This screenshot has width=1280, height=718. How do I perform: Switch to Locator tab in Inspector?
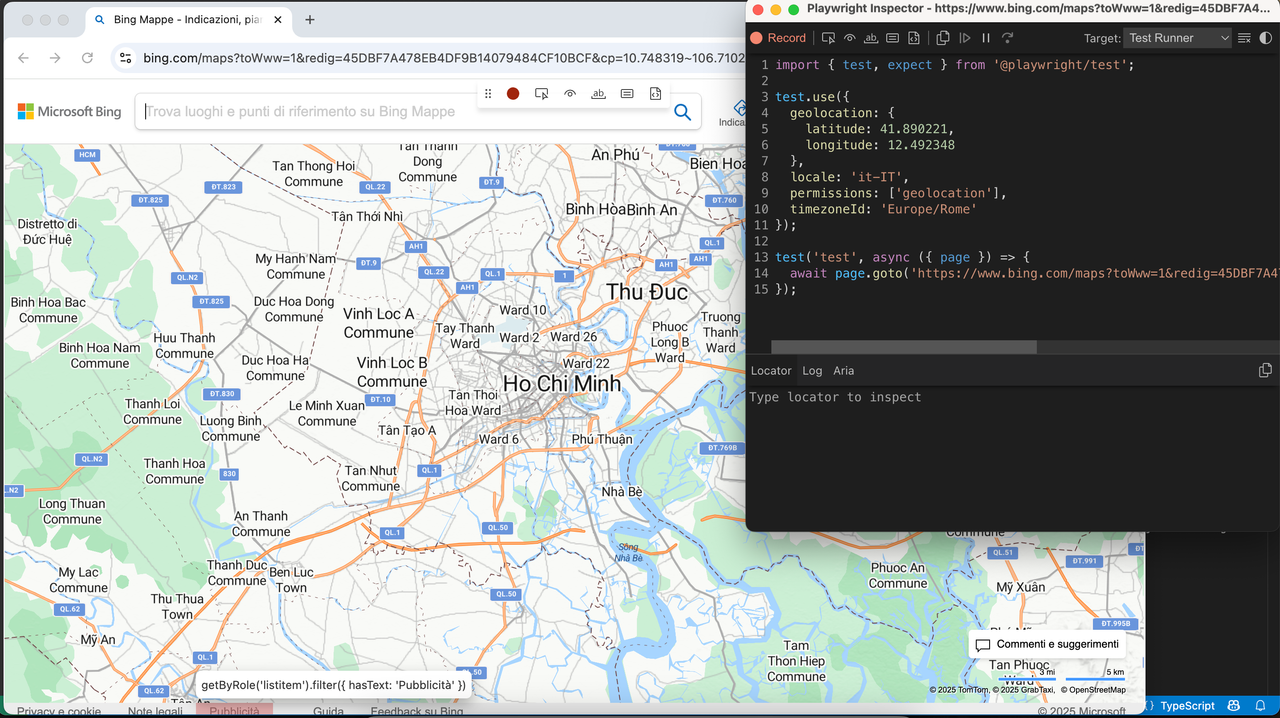[x=771, y=370]
